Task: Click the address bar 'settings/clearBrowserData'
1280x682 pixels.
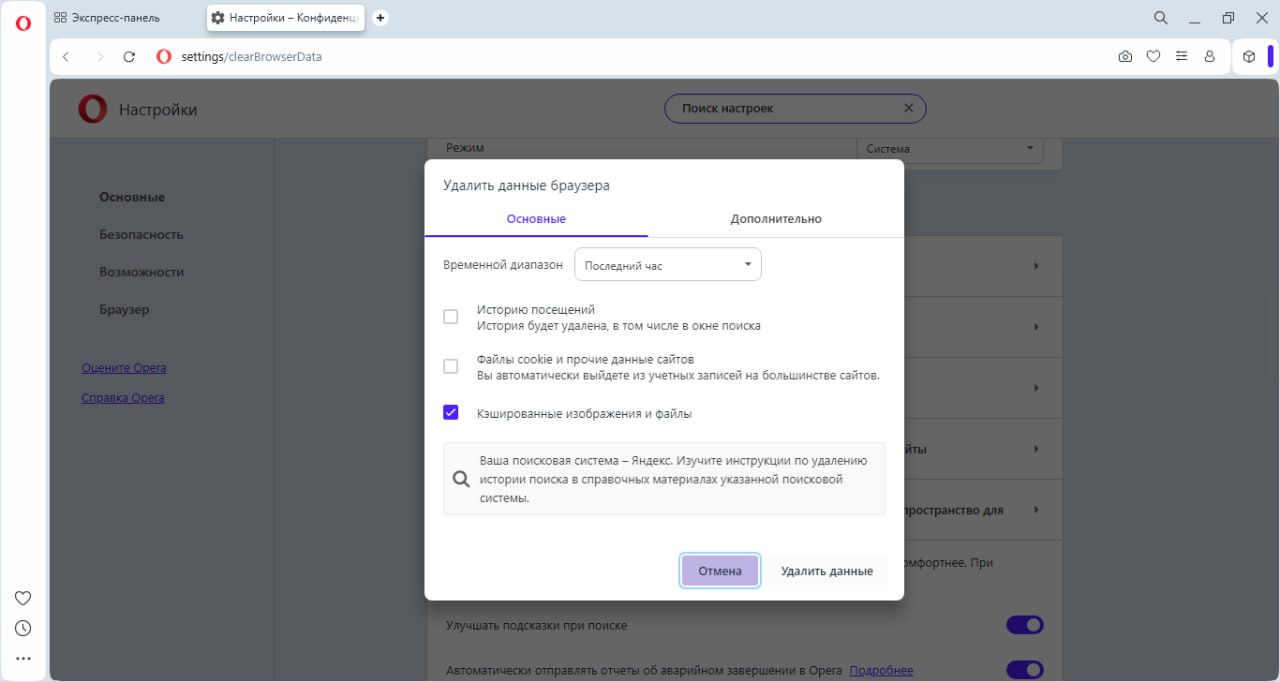Action: (x=251, y=57)
